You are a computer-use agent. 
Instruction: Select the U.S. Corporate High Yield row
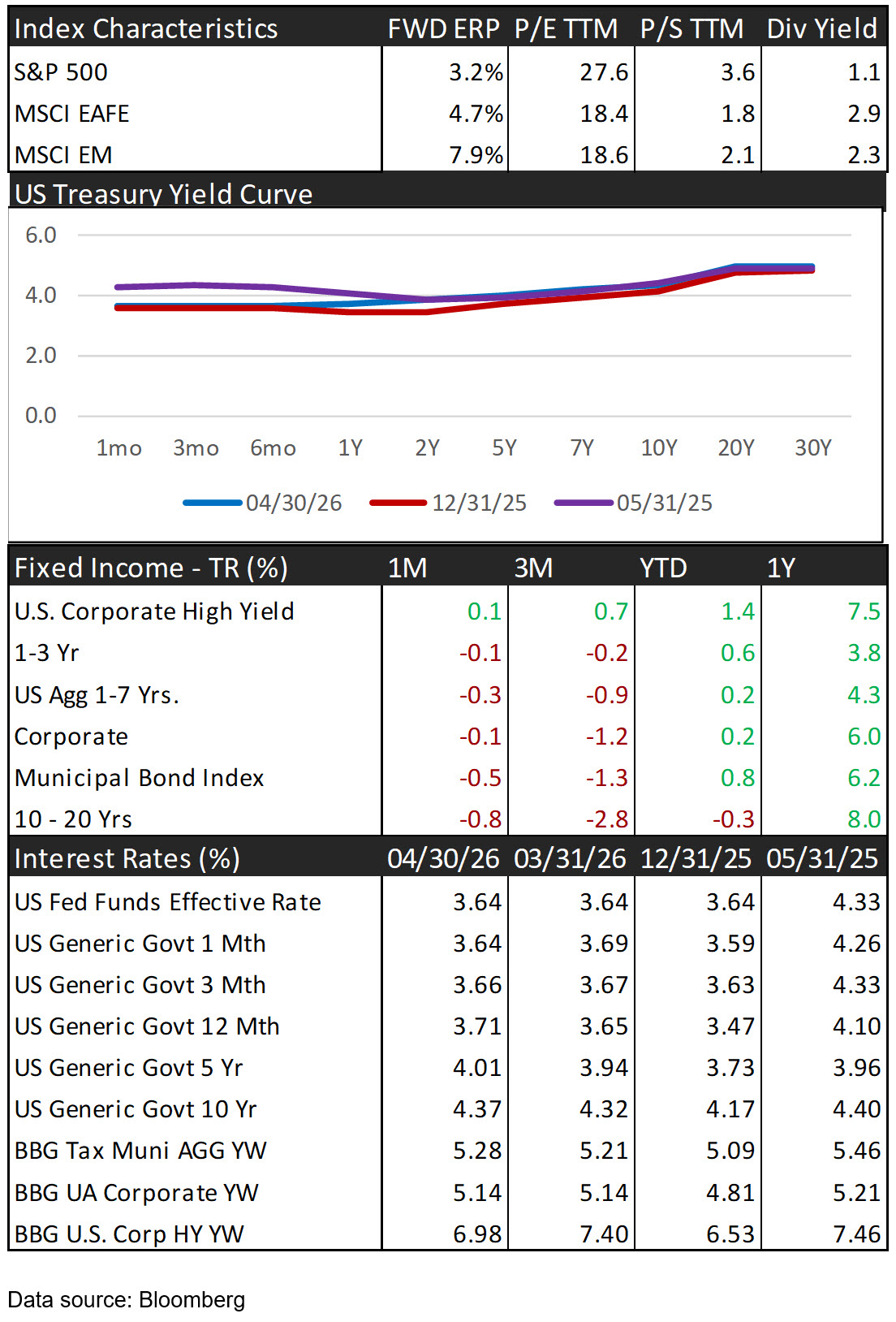(448, 611)
